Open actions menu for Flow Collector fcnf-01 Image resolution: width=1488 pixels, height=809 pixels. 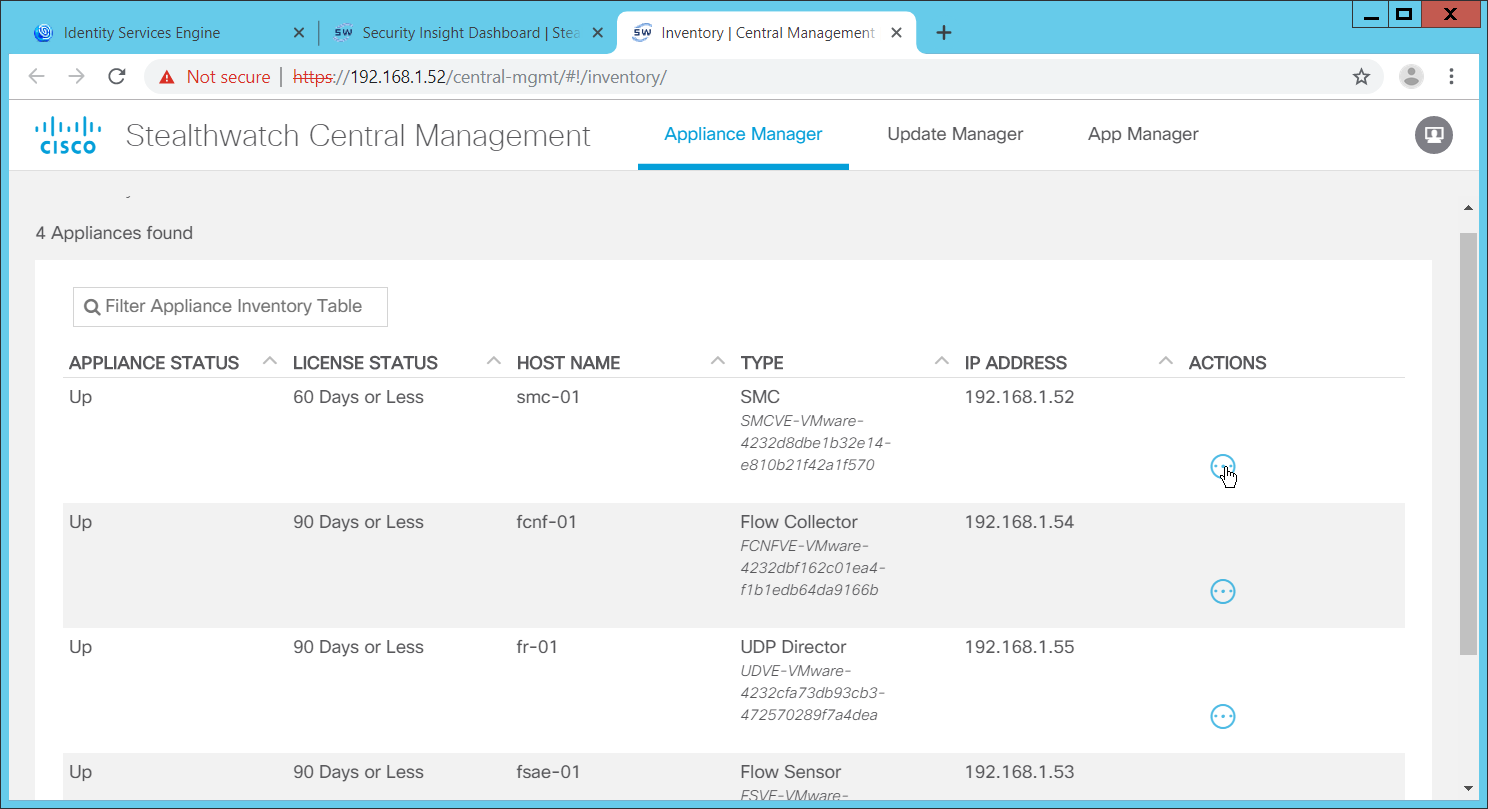point(1222,592)
